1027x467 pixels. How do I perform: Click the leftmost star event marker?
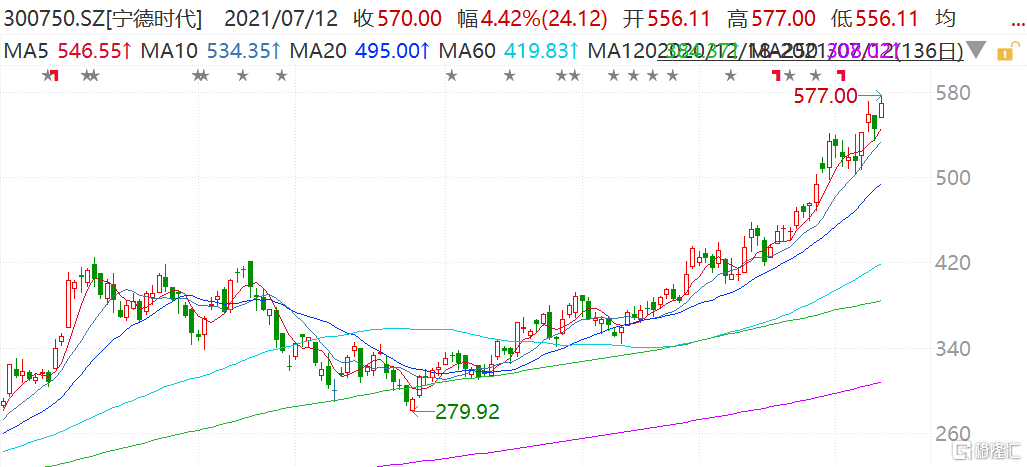47,76
